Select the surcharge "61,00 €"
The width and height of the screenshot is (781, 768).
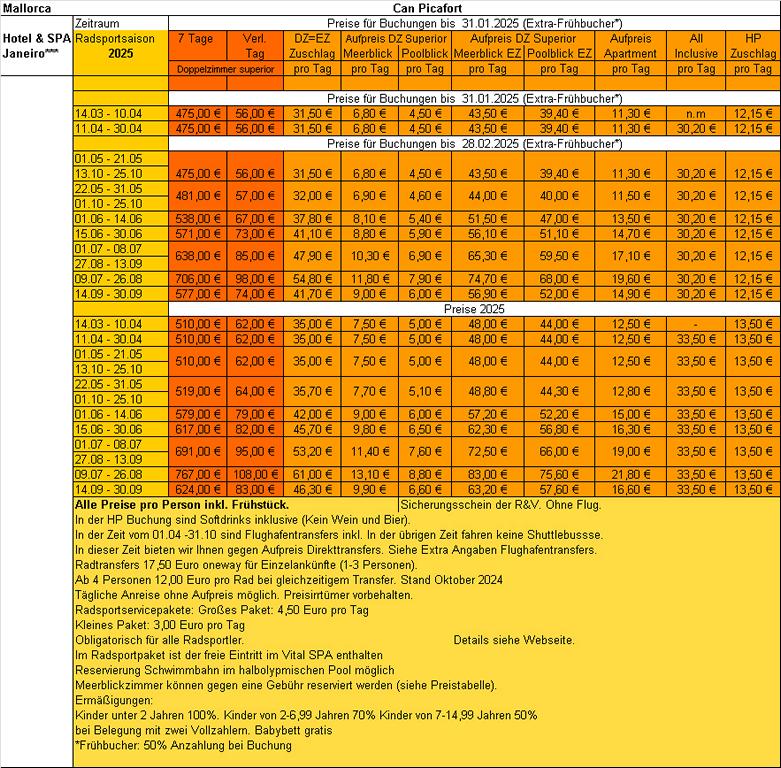click(x=312, y=475)
